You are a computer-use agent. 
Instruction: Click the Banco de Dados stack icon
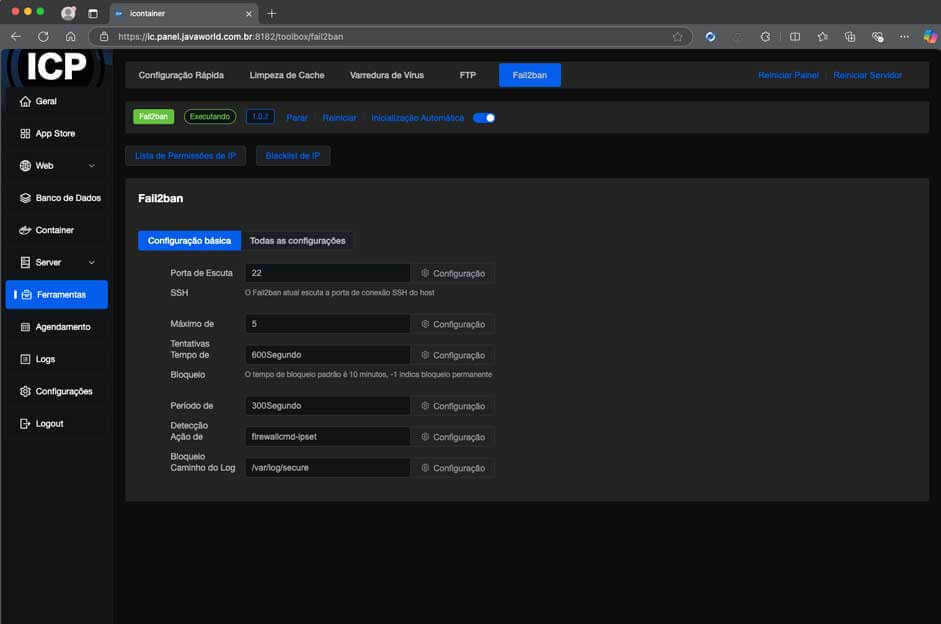25,198
